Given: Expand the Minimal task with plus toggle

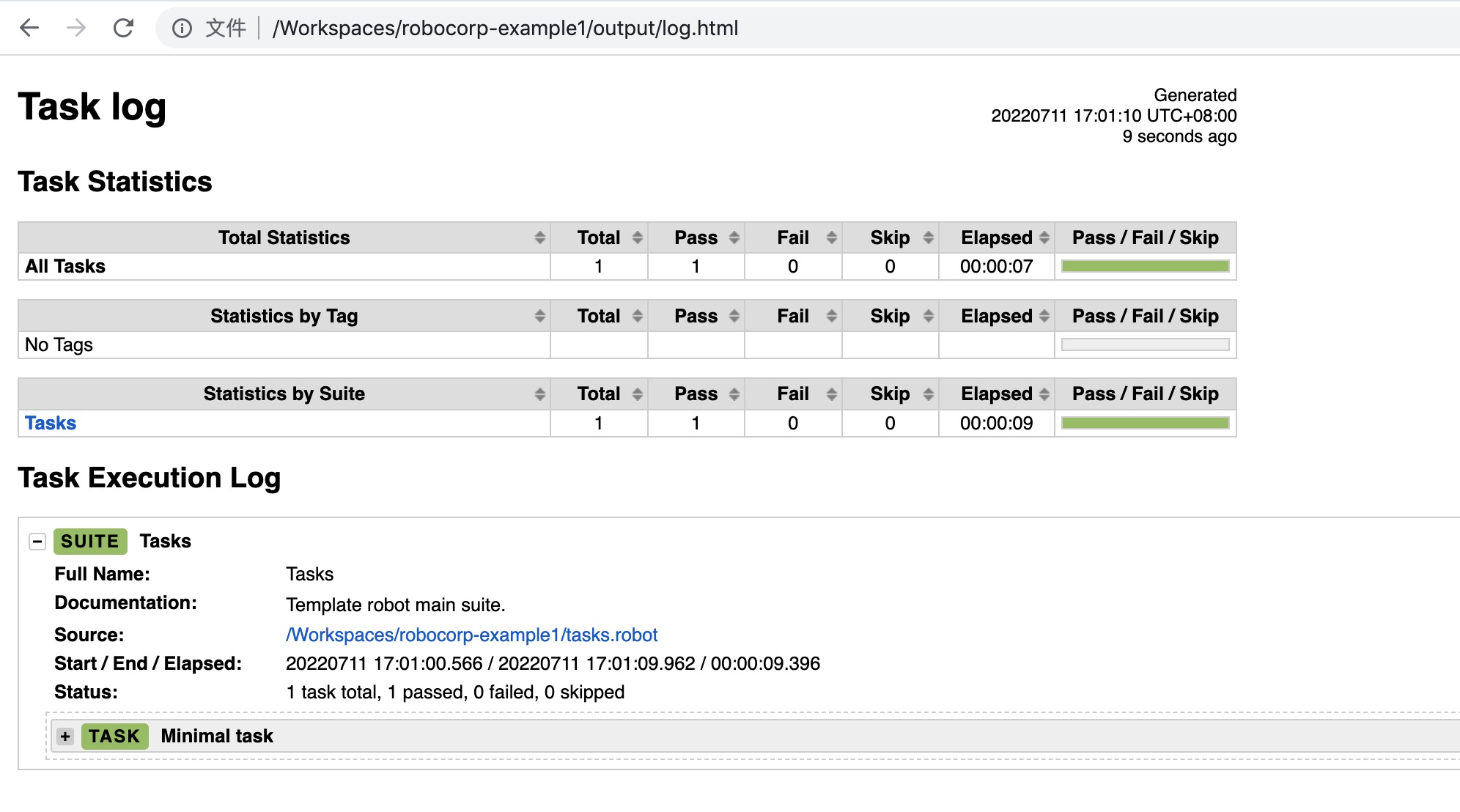Looking at the screenshot, I should (x=65, y=737).
